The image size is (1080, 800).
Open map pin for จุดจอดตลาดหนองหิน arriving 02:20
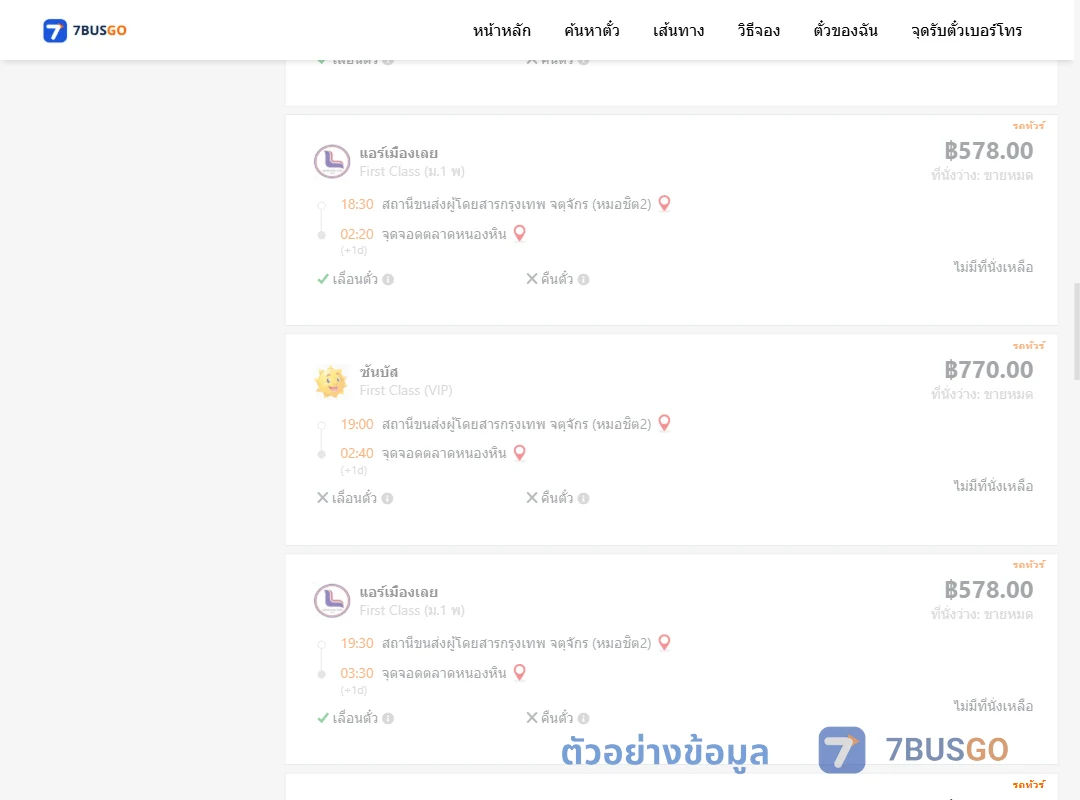[x=520, y=234]
